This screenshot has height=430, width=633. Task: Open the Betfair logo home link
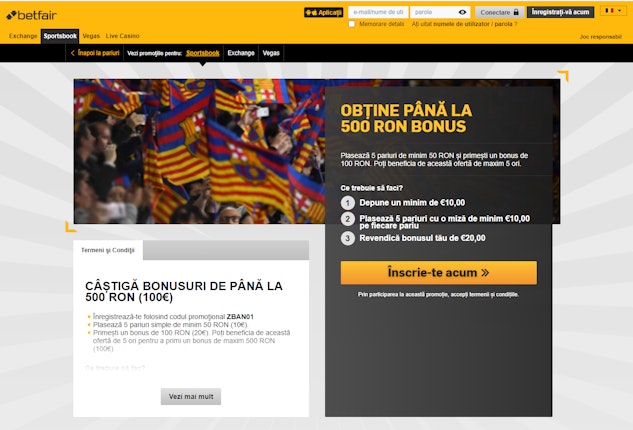(31, 15)
